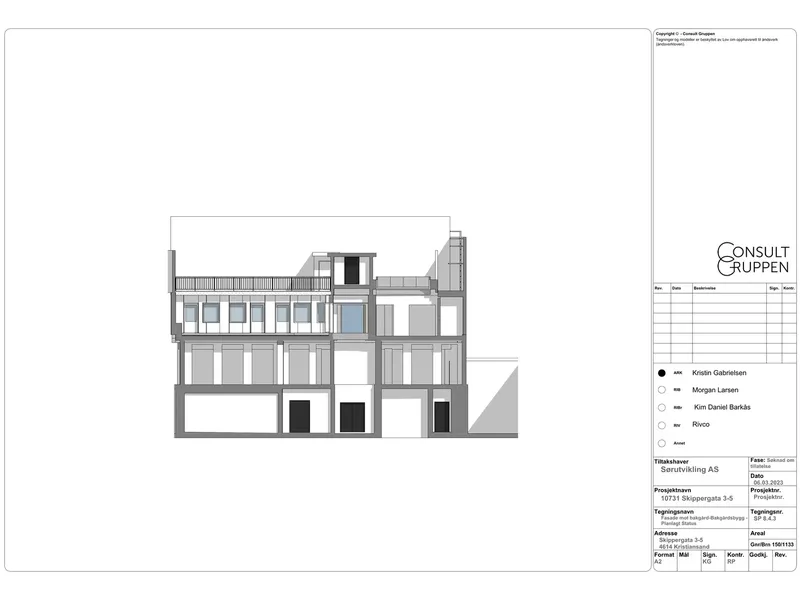This screenshot has width=800, height=600.
Task: Click the signature initials 'KG'
Action: (707, 561)
